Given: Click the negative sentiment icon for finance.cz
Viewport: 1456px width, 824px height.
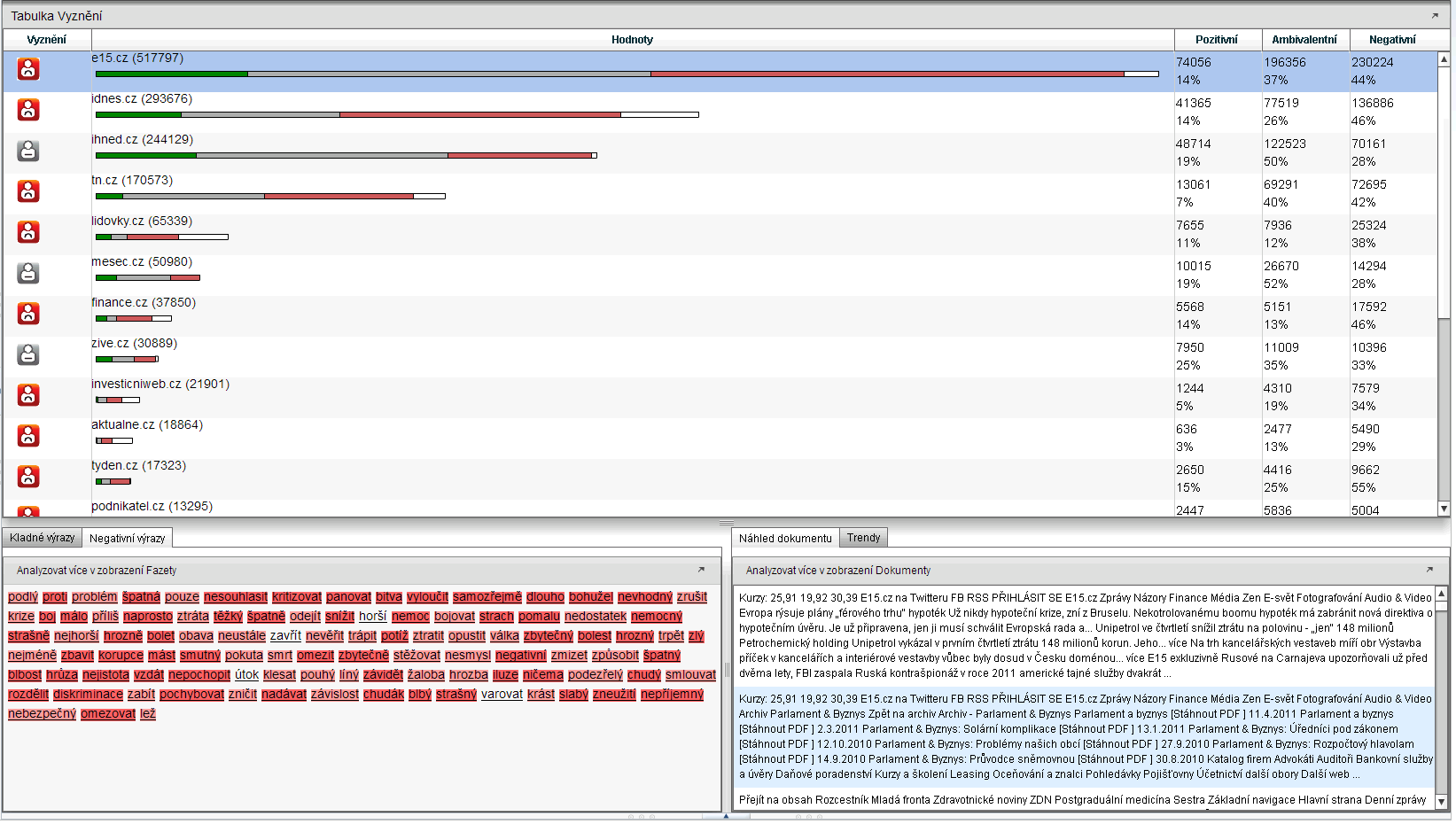Looking at the screenshot, I should [x=28, y=314].
